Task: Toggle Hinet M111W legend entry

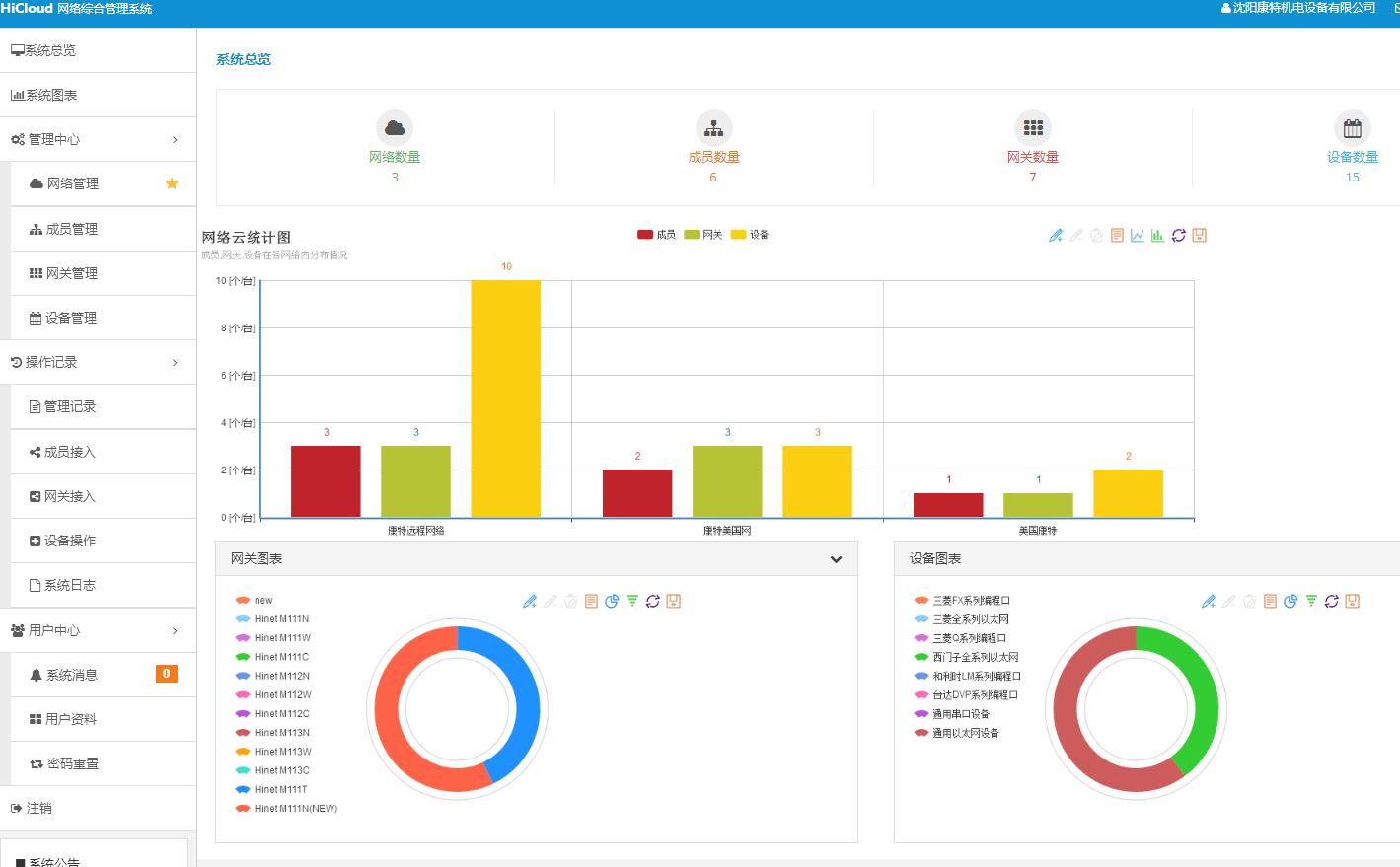Action: (x=272, y=638)
